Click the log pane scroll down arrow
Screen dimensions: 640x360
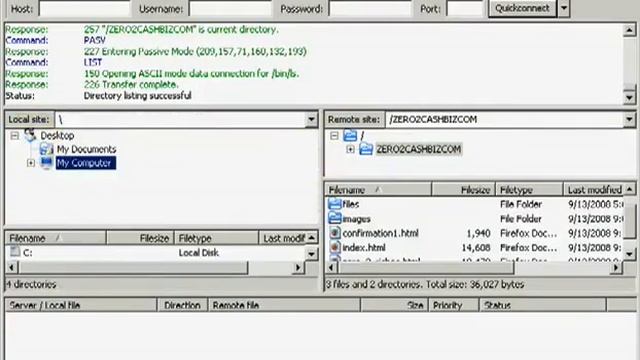629,97
